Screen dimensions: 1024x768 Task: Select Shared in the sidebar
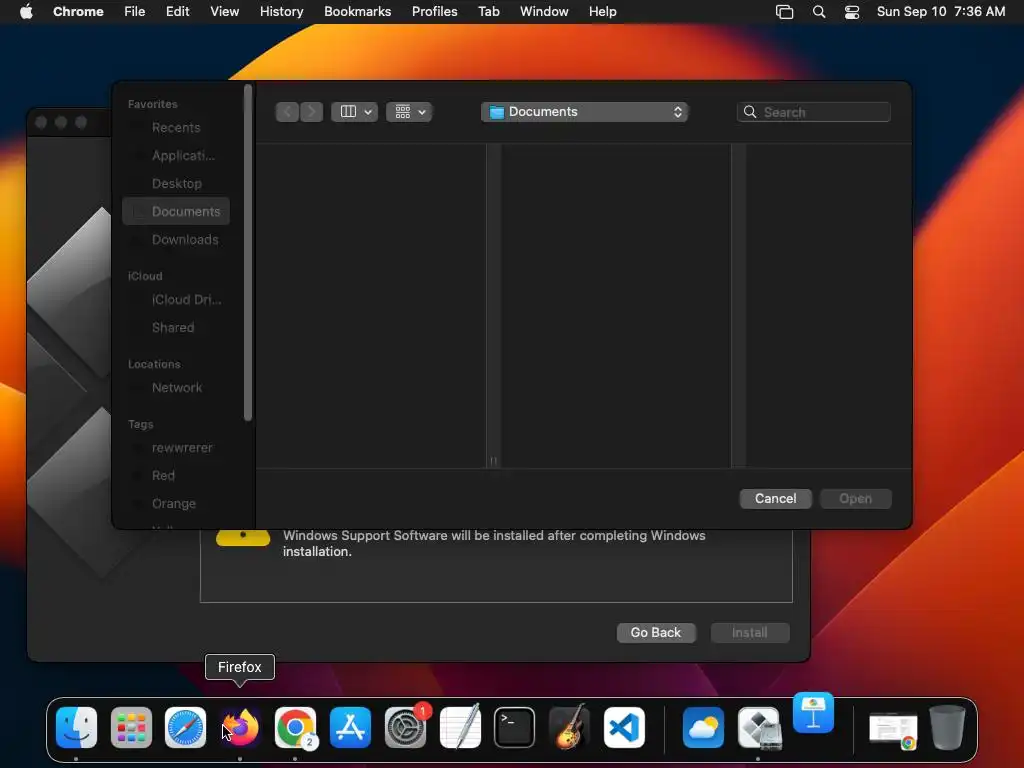coord(176,328)
